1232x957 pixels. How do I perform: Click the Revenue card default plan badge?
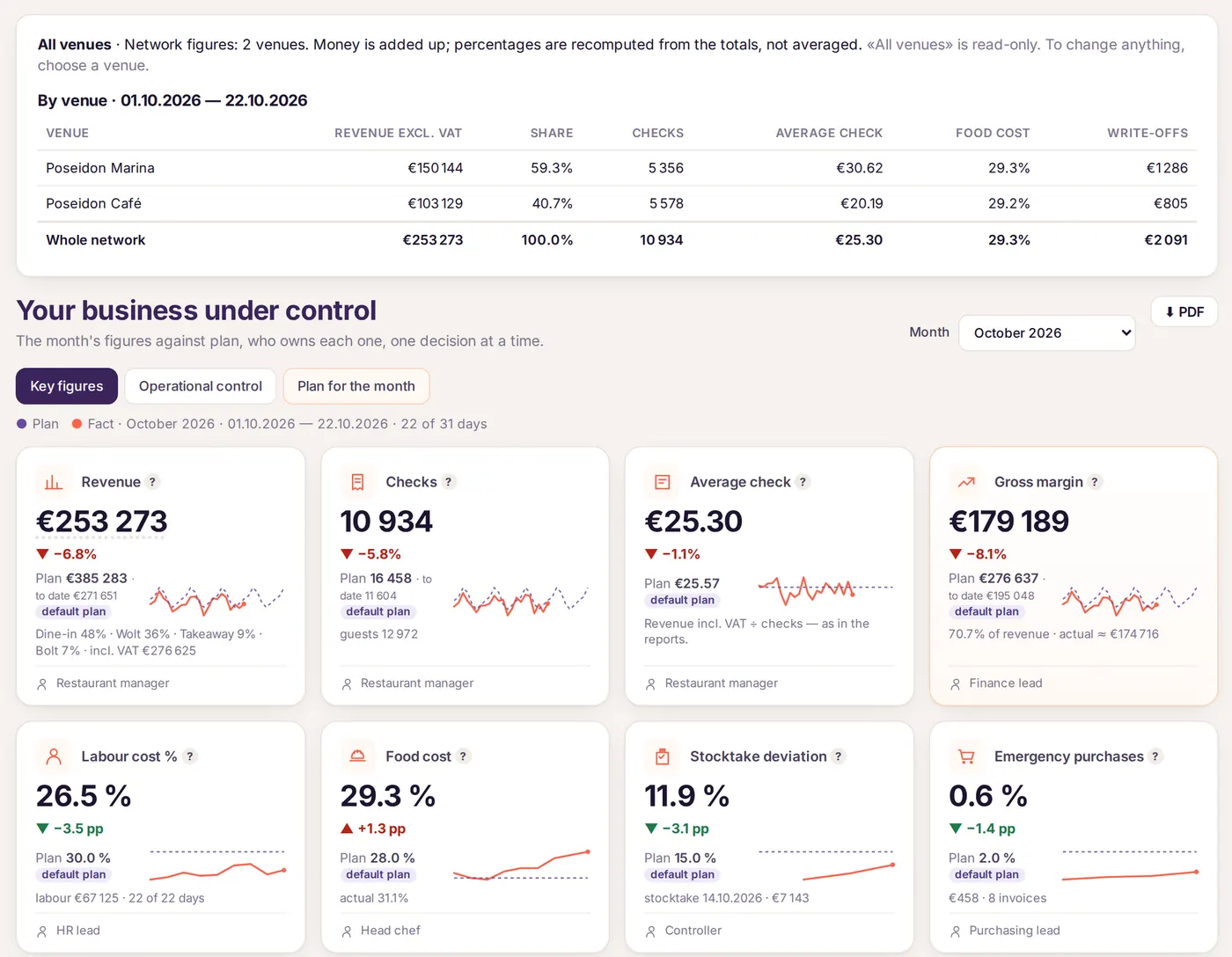tap(74, 611)
